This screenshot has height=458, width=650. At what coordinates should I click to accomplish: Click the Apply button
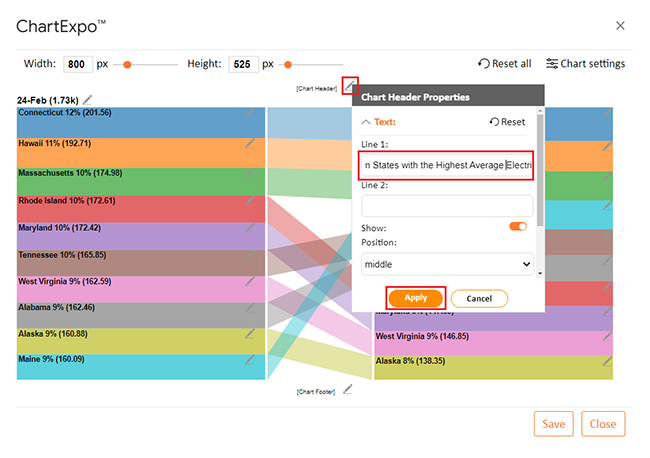pos(416,298)
